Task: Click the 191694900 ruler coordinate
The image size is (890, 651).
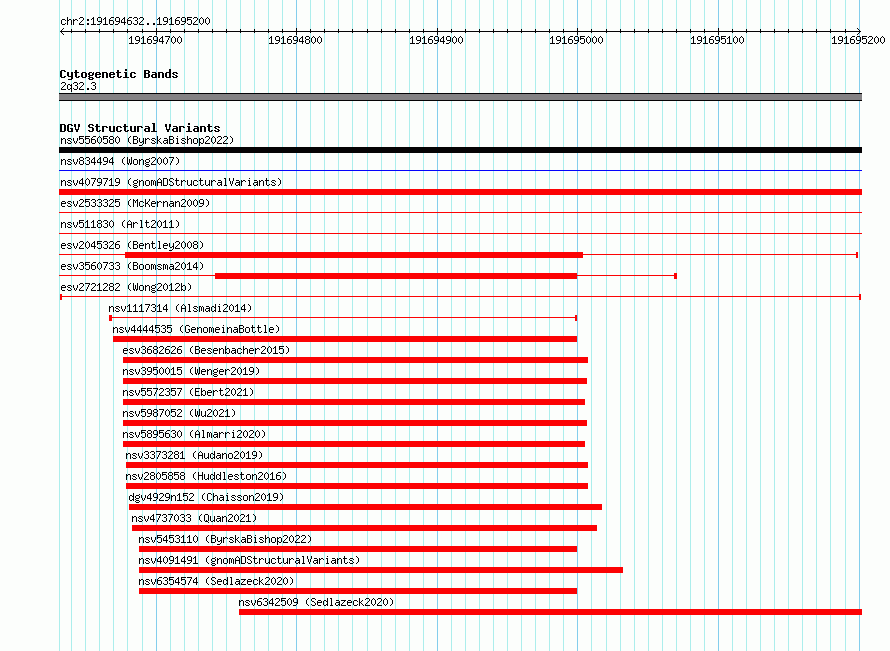Action: [x=436, y=40]
